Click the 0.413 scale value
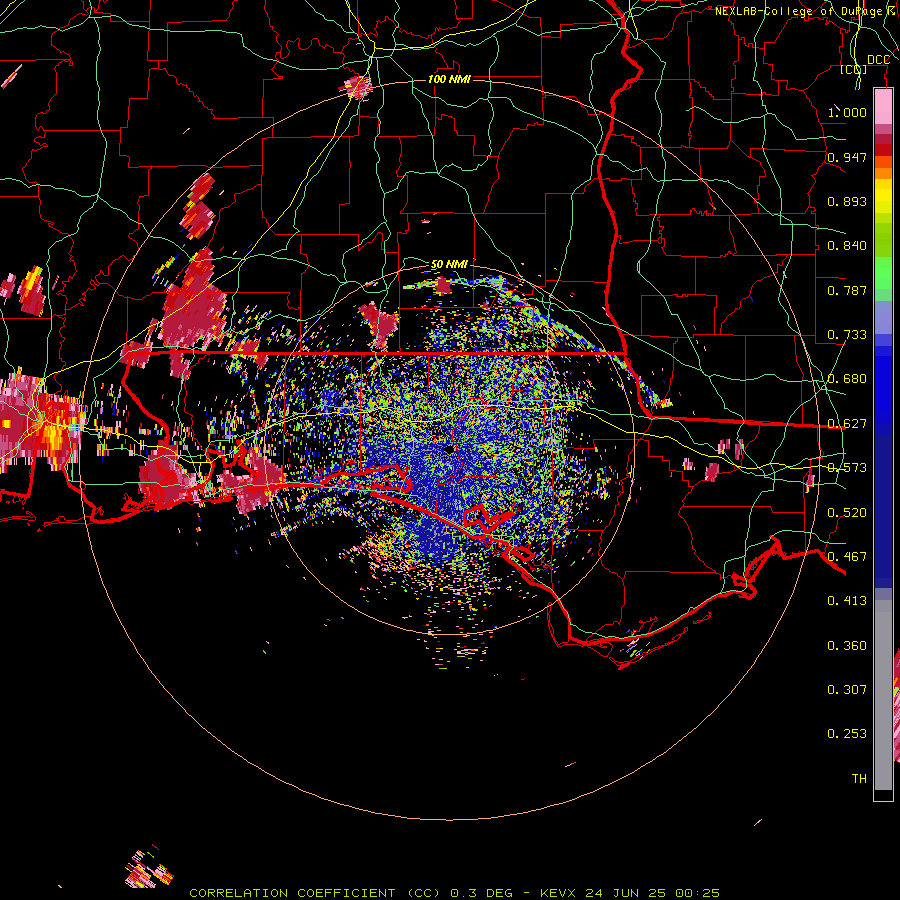This screenshot has width=900, height=900. 847,601
